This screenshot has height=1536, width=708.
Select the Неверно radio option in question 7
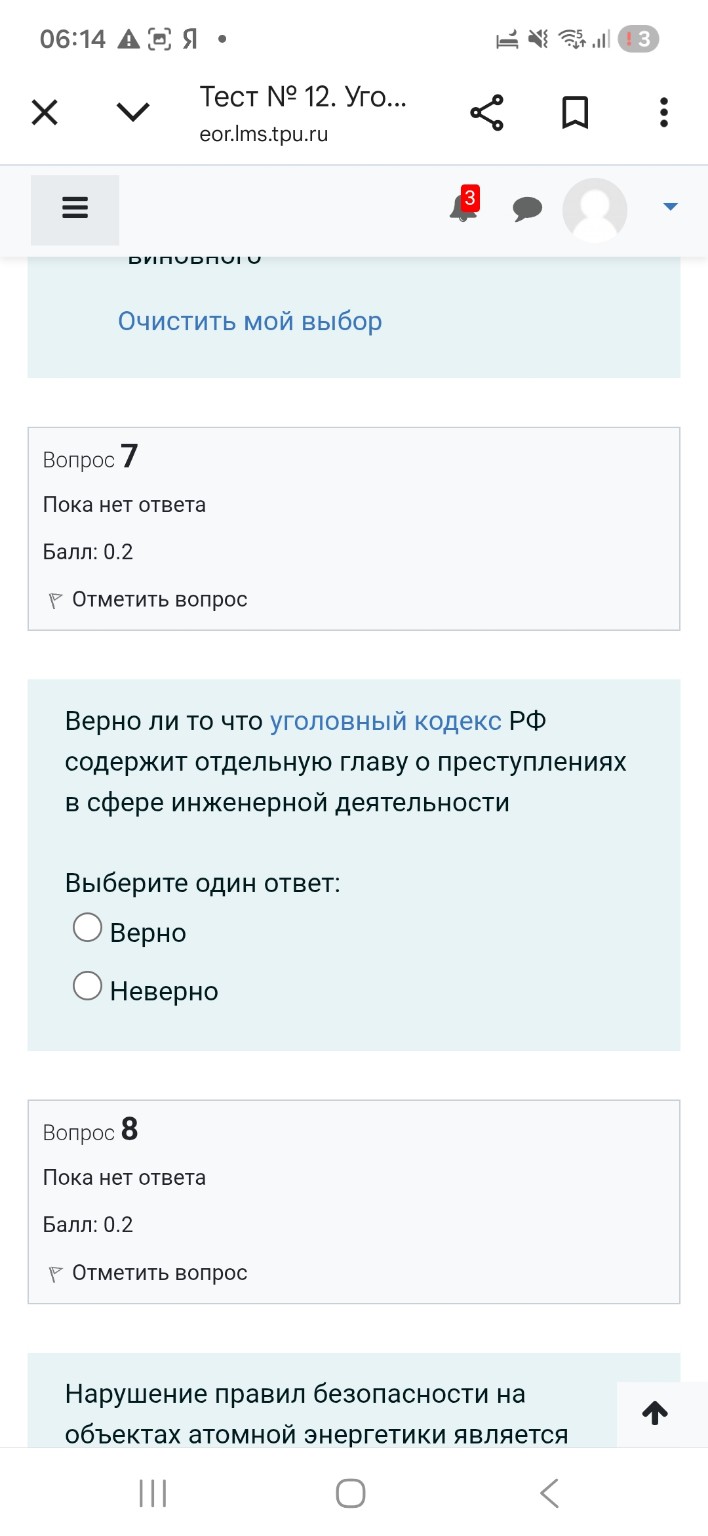pos(87,986)
